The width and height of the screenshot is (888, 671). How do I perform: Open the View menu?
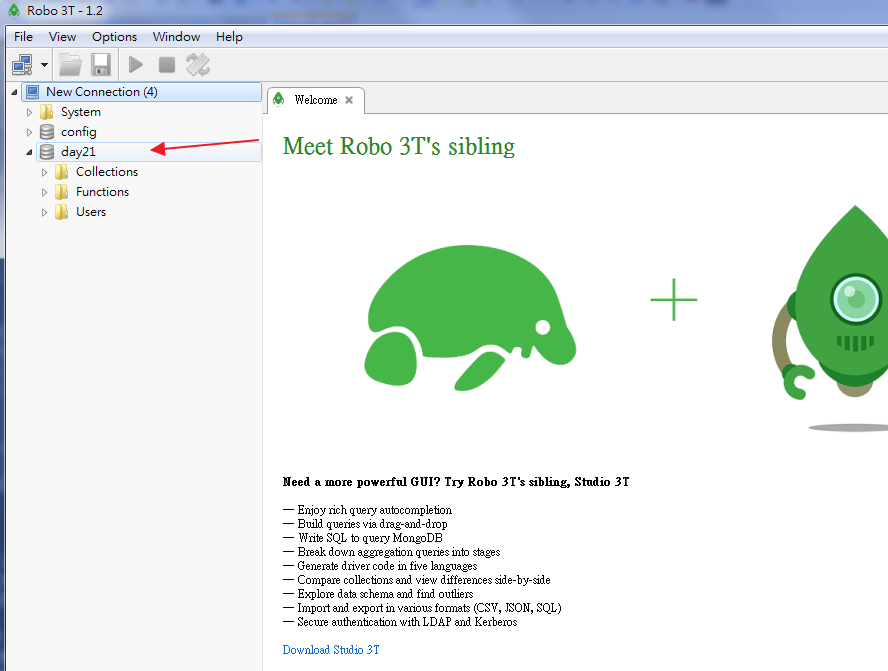(x=62, y=37)
